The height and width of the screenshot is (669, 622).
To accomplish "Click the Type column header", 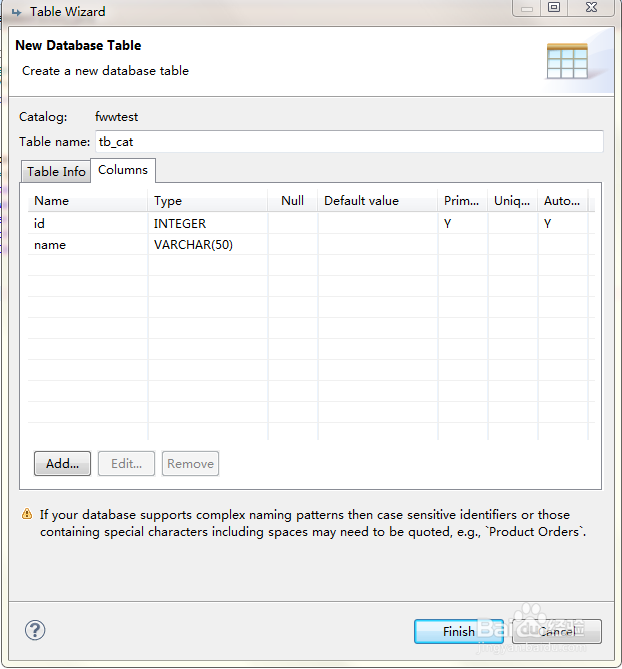I will click(x=208, y=201).
